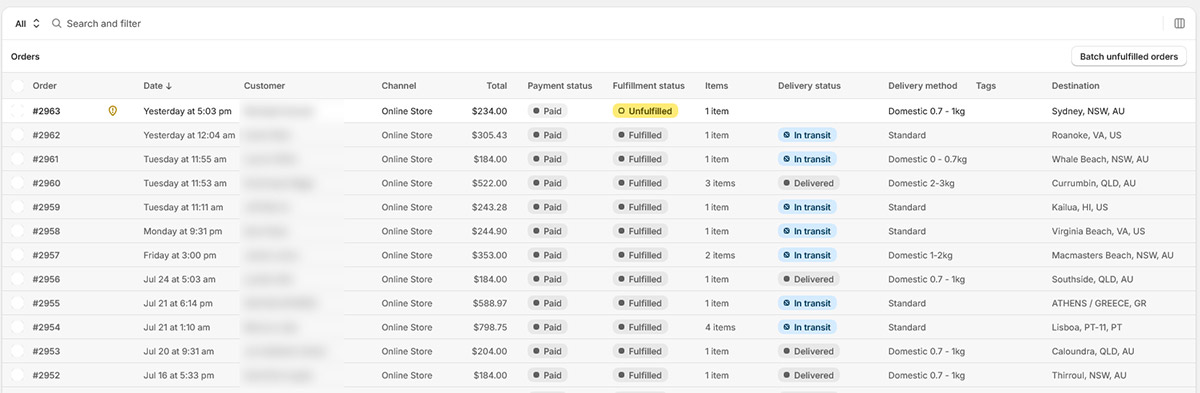Click destination Roanoke, VA, US
This screenshot has width=1200, height=393.
coord(1086,135)
